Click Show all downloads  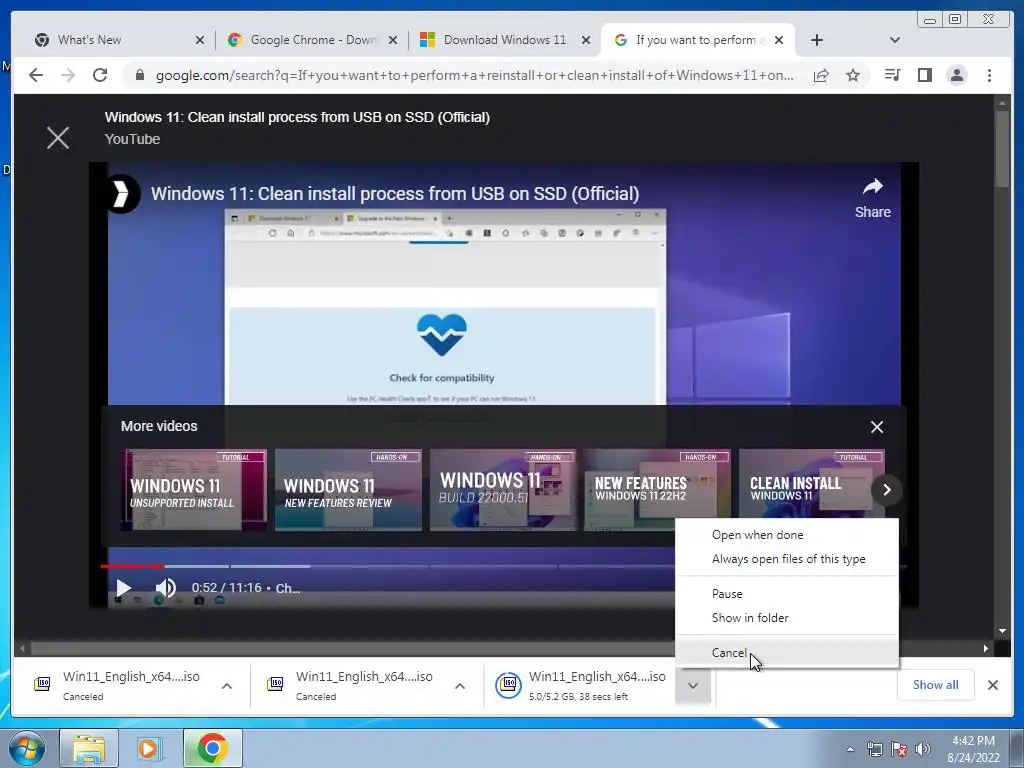[935, 685]
